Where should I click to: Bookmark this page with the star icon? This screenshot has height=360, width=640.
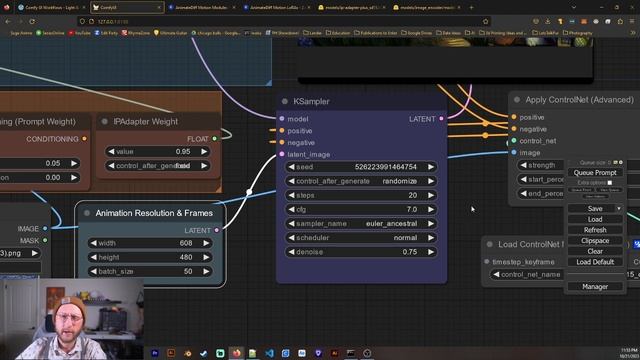tap(485, 21)
